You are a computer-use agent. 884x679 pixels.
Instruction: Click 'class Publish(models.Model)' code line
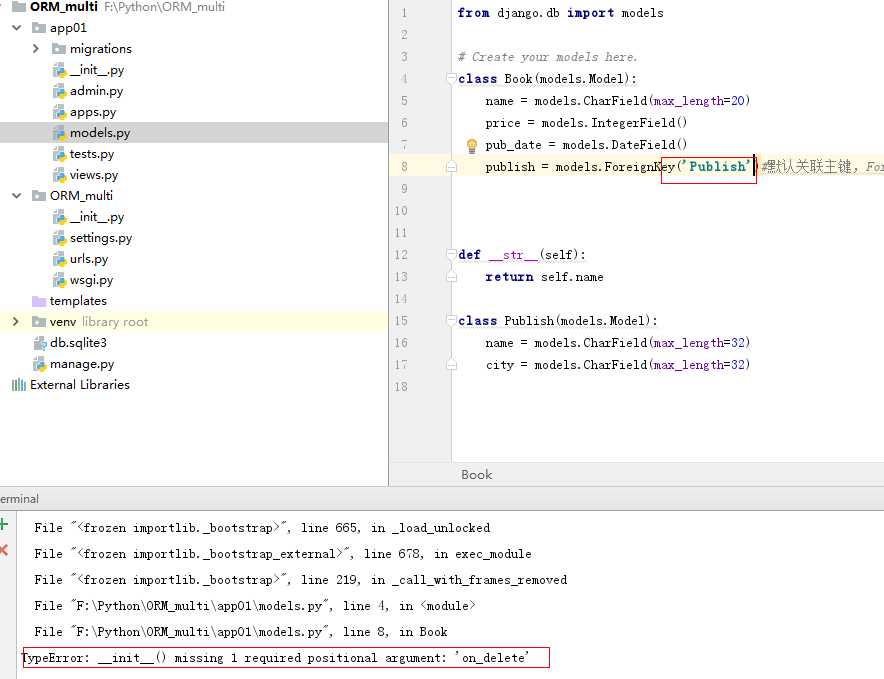(x=558, y=320)
